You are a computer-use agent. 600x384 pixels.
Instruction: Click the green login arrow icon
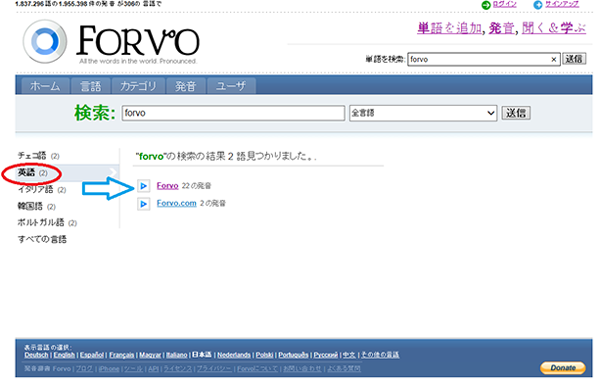click(x=486, y=5)
